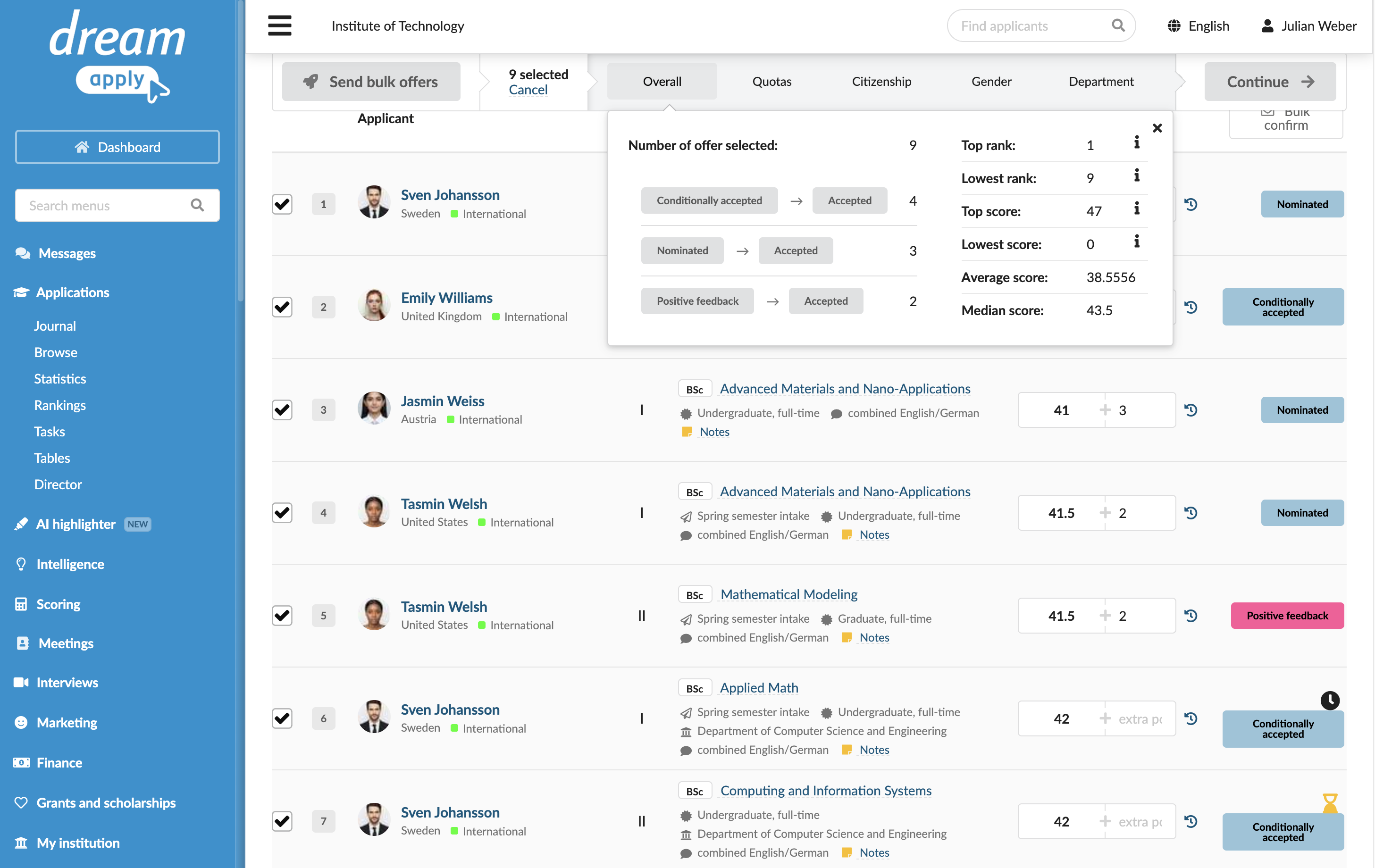The height and width of the screenshot is (868, 1375).
Task: Open the hamburger menu icon
Action: (279, 25)
